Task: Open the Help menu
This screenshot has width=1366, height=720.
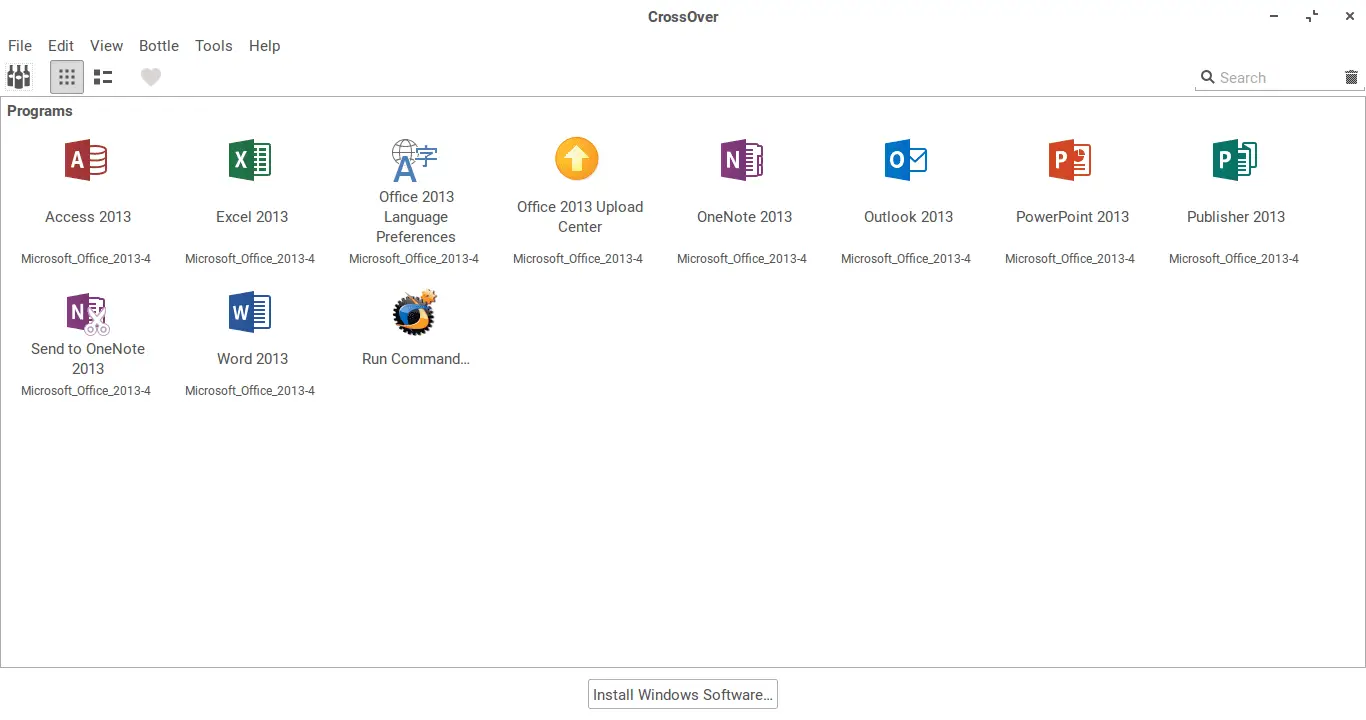Action: point(265,46)
